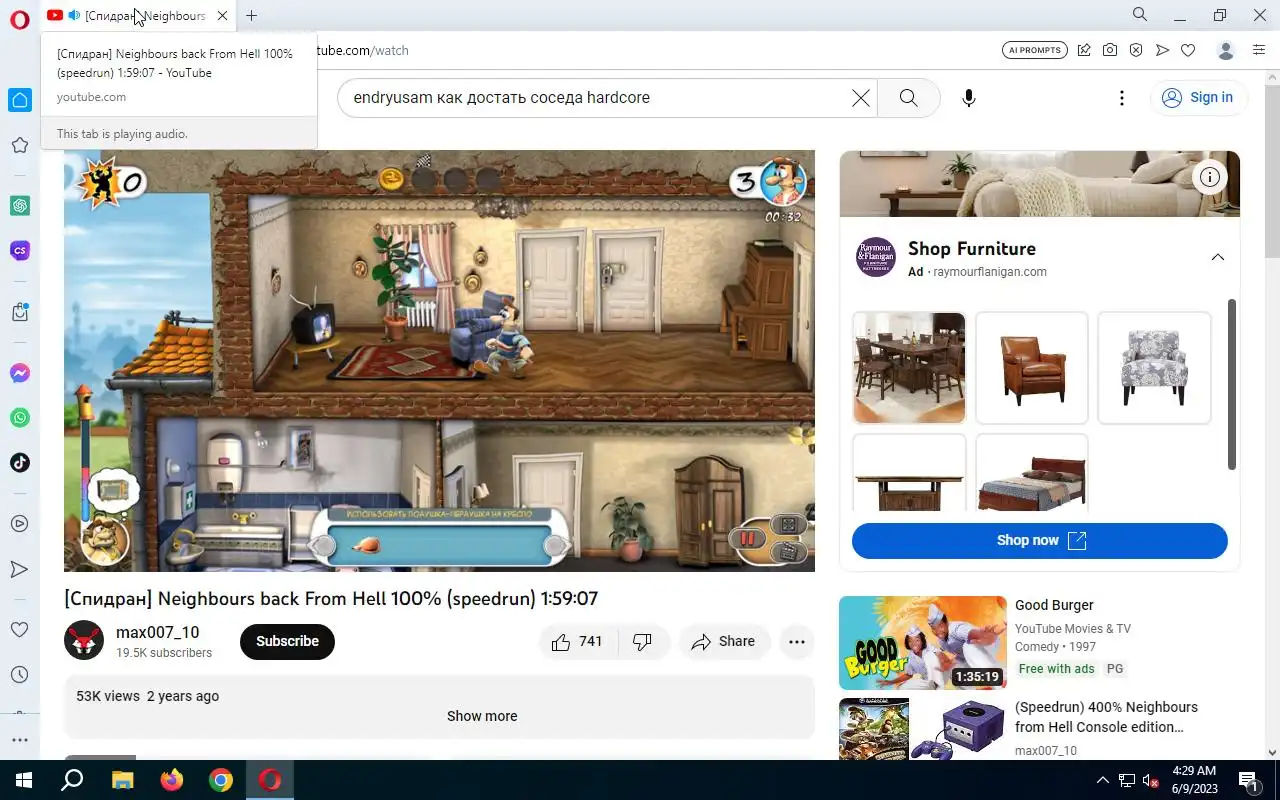Open the shopping bag sidebar icon
This screenshot has height=800, width=1280.
pos(20,312)
